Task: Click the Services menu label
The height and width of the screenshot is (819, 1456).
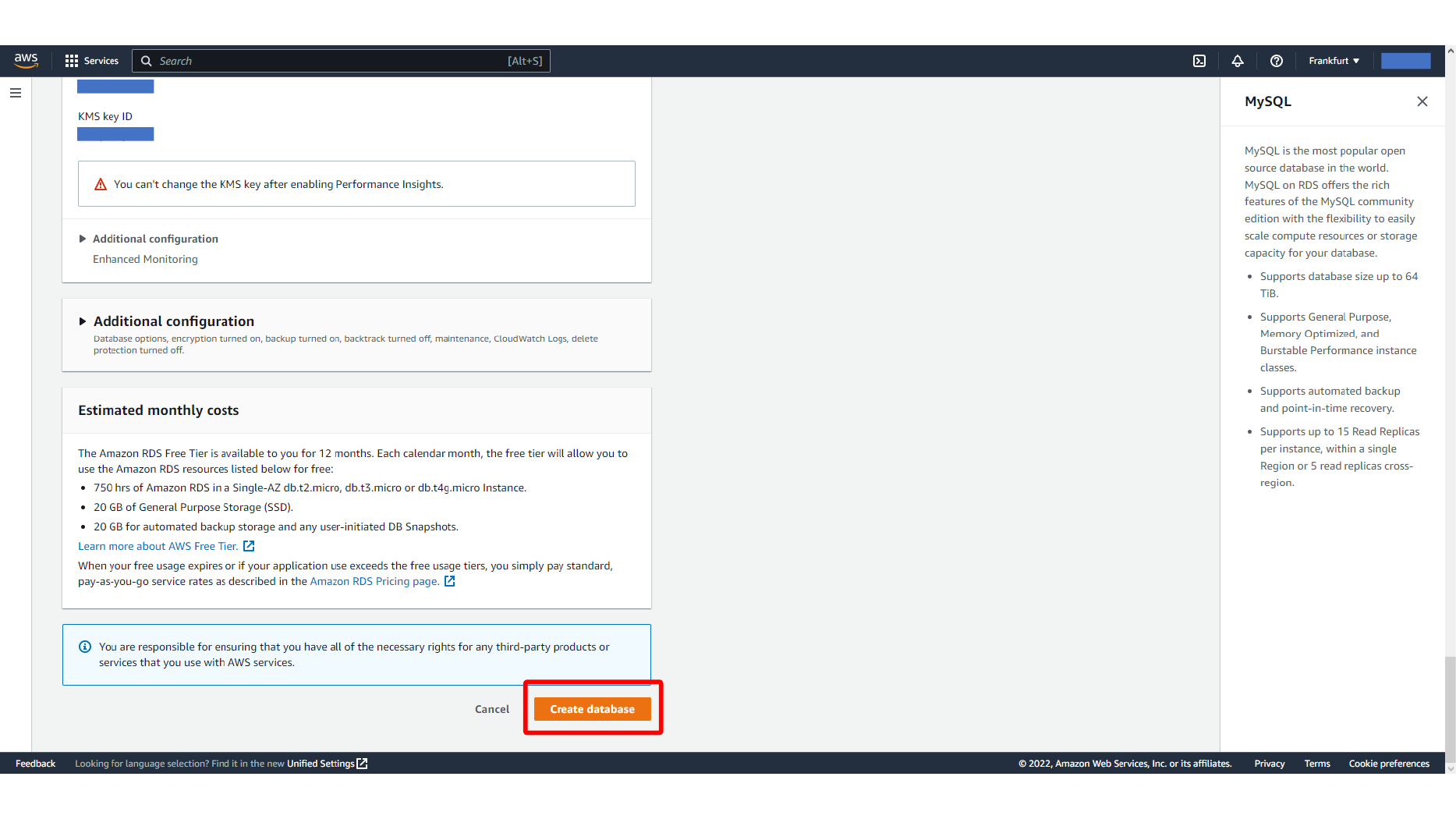Action: pyautogui.click(x=101, y=61)
